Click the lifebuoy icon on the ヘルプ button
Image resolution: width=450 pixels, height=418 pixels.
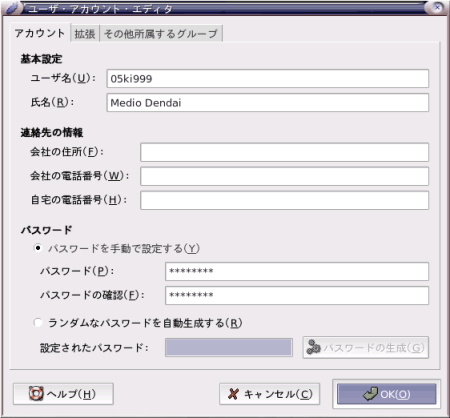click(36, 394)
